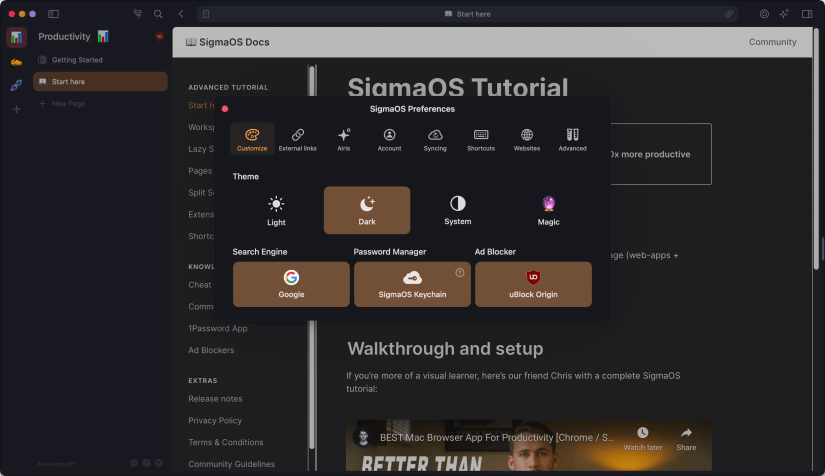Viewport: 825px width, 476px height.
Task: Click the docs sidebar scrollbar
Action: tap(313, 258)
